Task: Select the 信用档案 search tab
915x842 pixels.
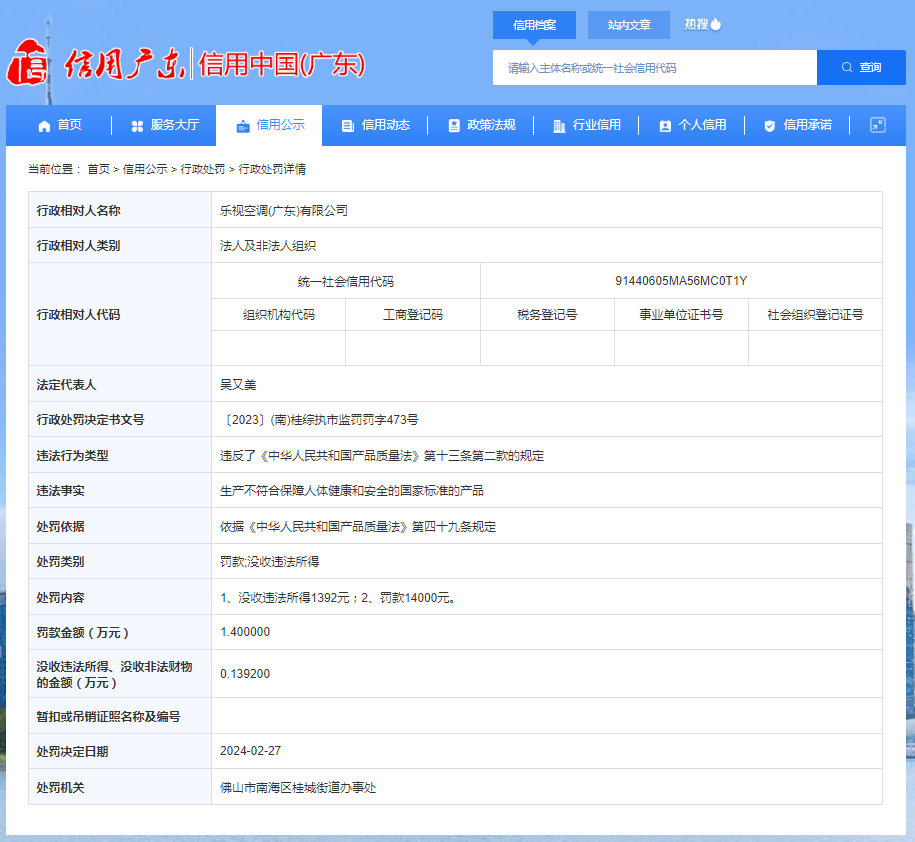Action: 535,25
